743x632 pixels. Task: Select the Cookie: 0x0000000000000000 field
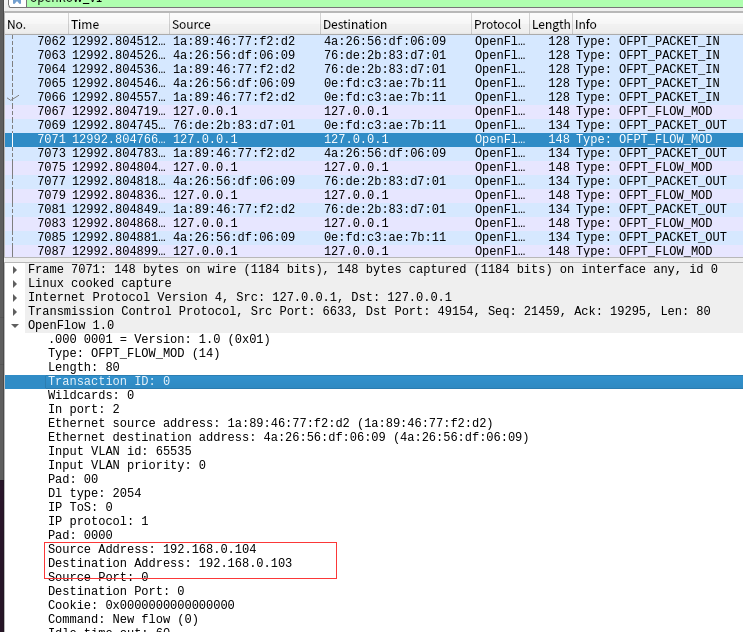pos(141,605)
